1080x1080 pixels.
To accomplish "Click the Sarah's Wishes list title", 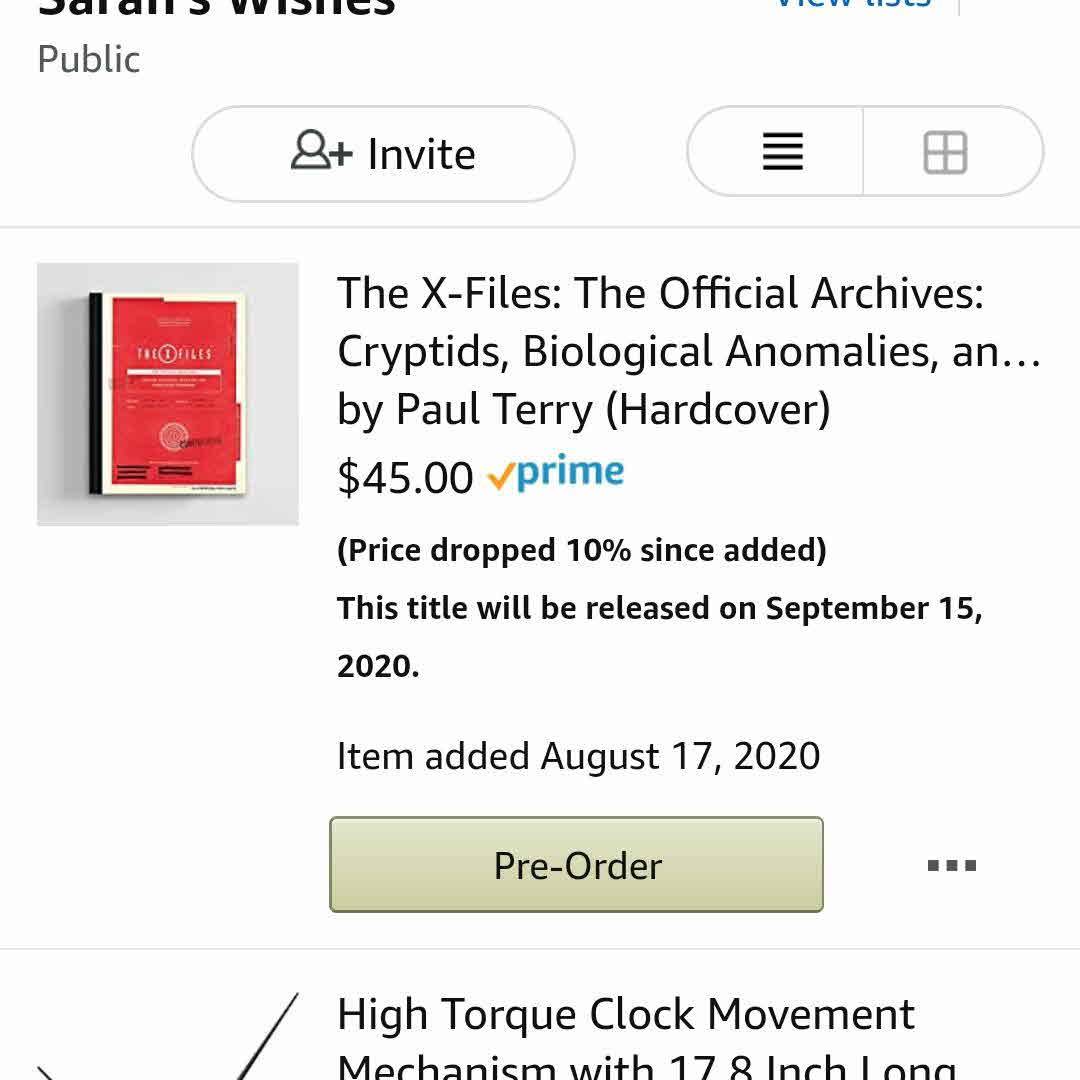I will pyautogui.click(x=217, y=8).
